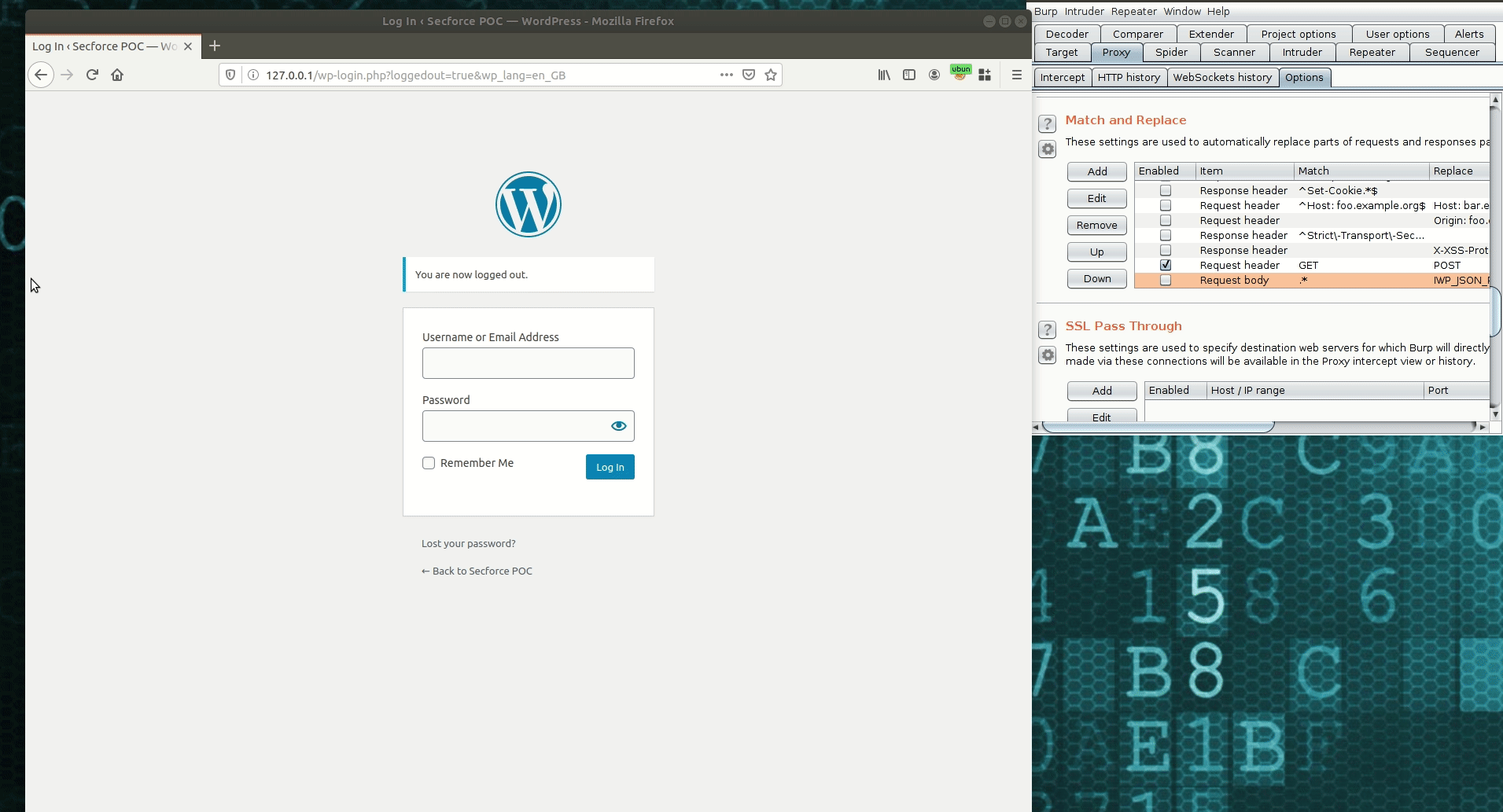Add a Match and Replace rule
Viewport: 1503px width, 812px height.
[1097, 171]
